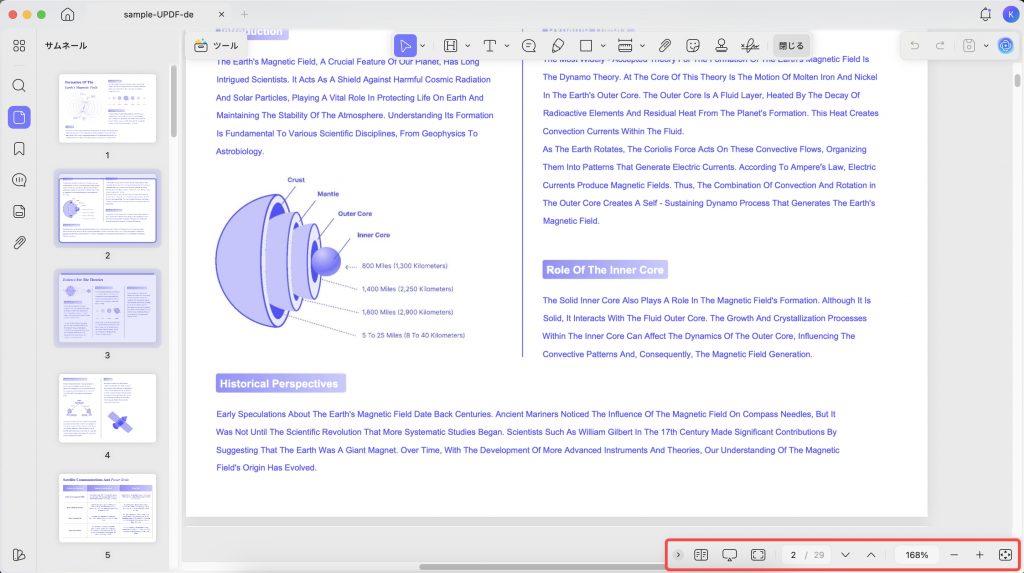The image size is (1024, 573).
Task: Select page 5 thumbnail
Action: [x=107, y=508]
